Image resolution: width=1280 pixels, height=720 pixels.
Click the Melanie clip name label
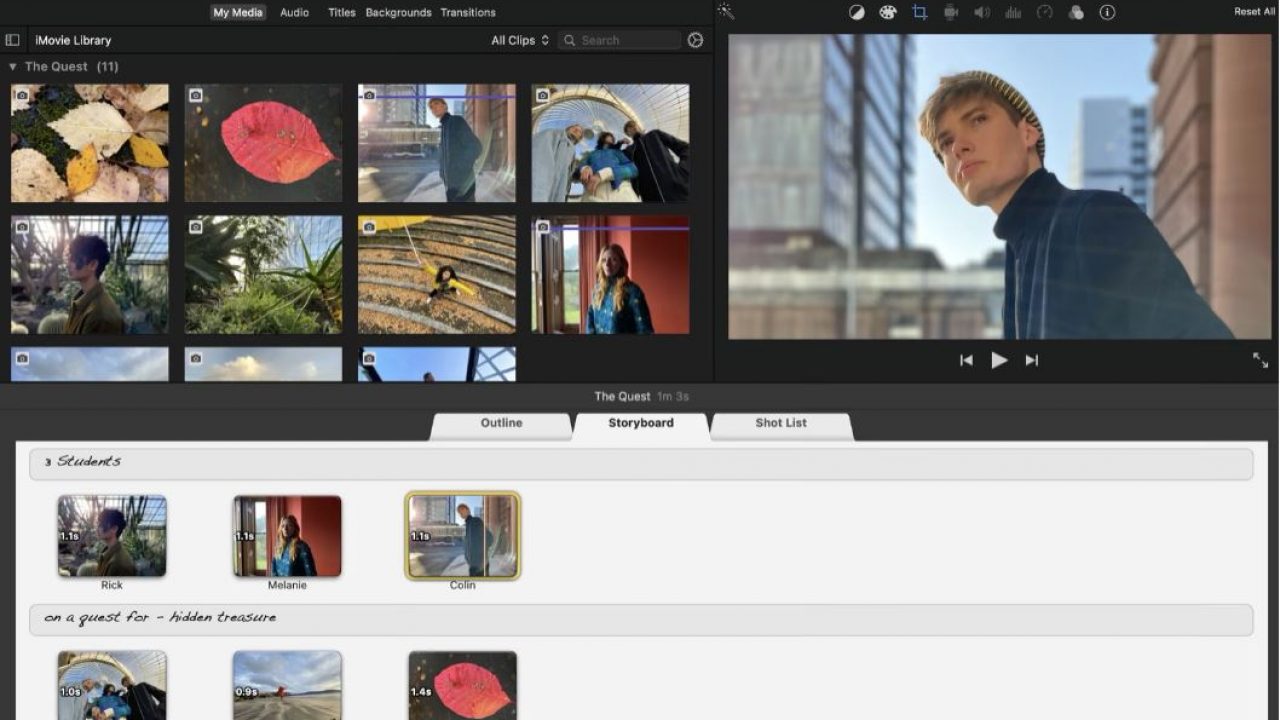pos(287,585)
